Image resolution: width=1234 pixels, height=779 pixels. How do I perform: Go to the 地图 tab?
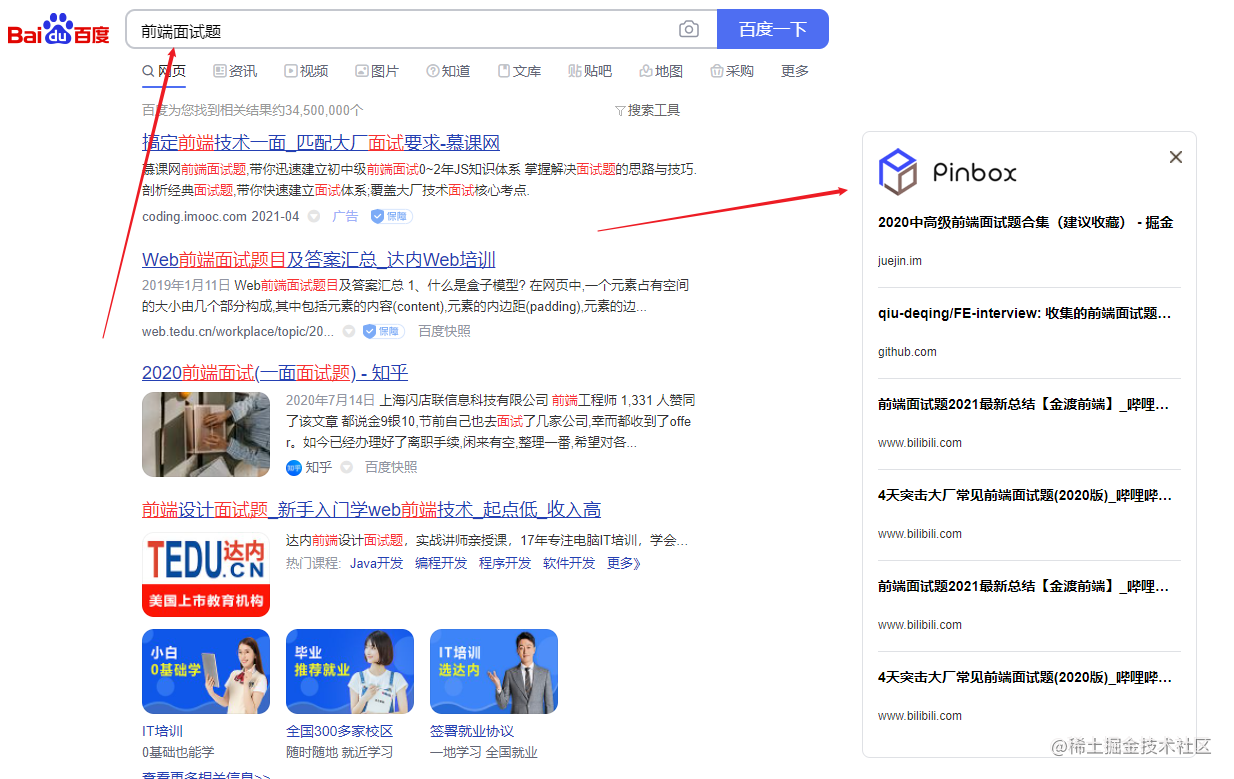pyautogui.click(x=661, y=71)
